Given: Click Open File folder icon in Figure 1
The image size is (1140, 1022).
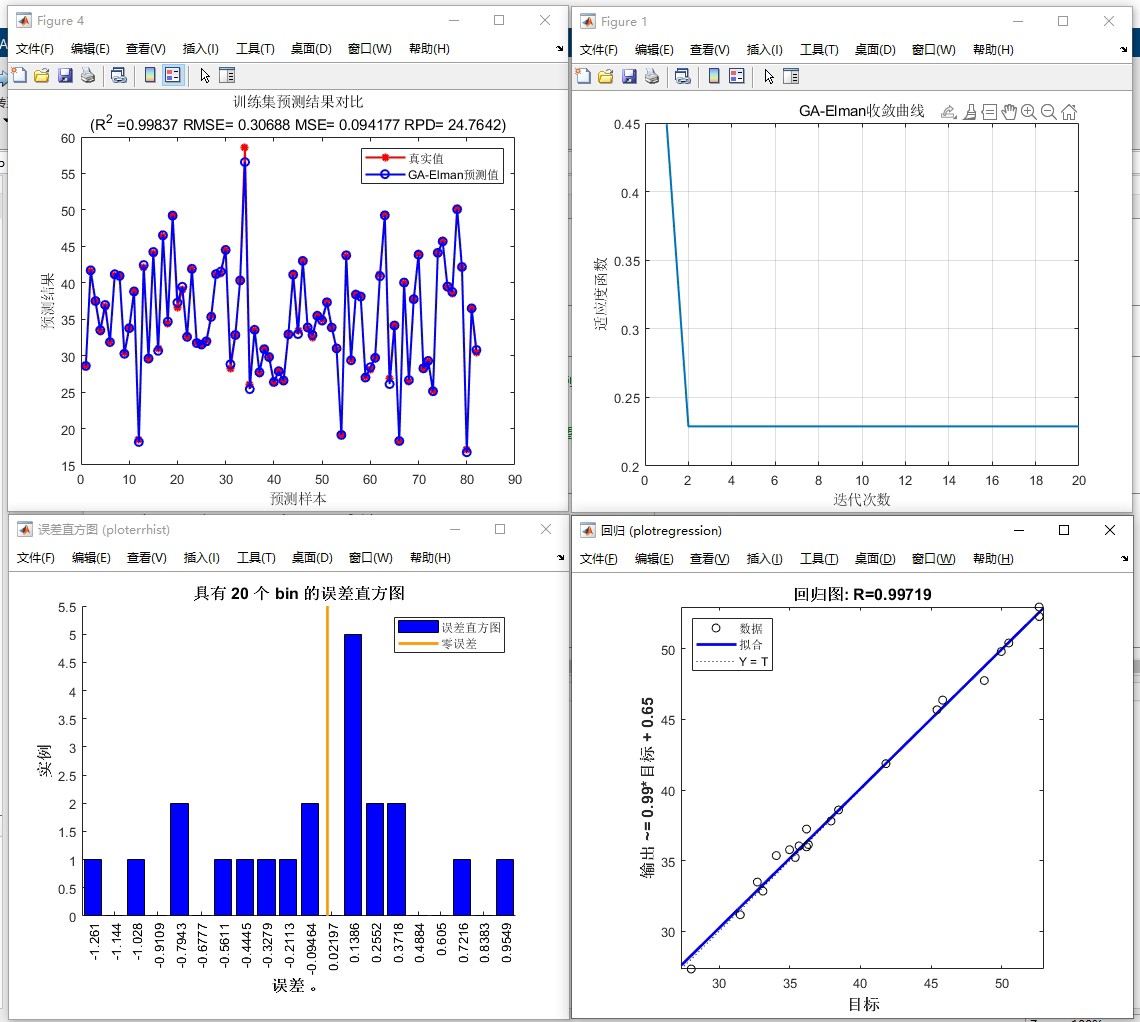Looking at the screenshot, I should [606, 76].
